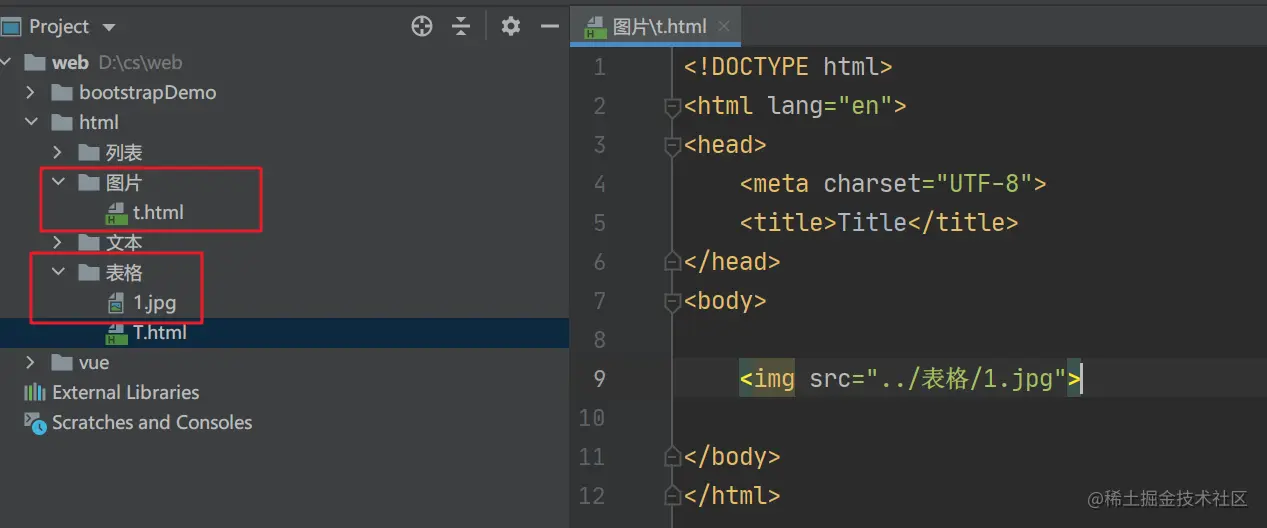Click the closing </html> tag text
Image resolution: width=1267 pixels, height=528 pixels.
coord(732,496)
